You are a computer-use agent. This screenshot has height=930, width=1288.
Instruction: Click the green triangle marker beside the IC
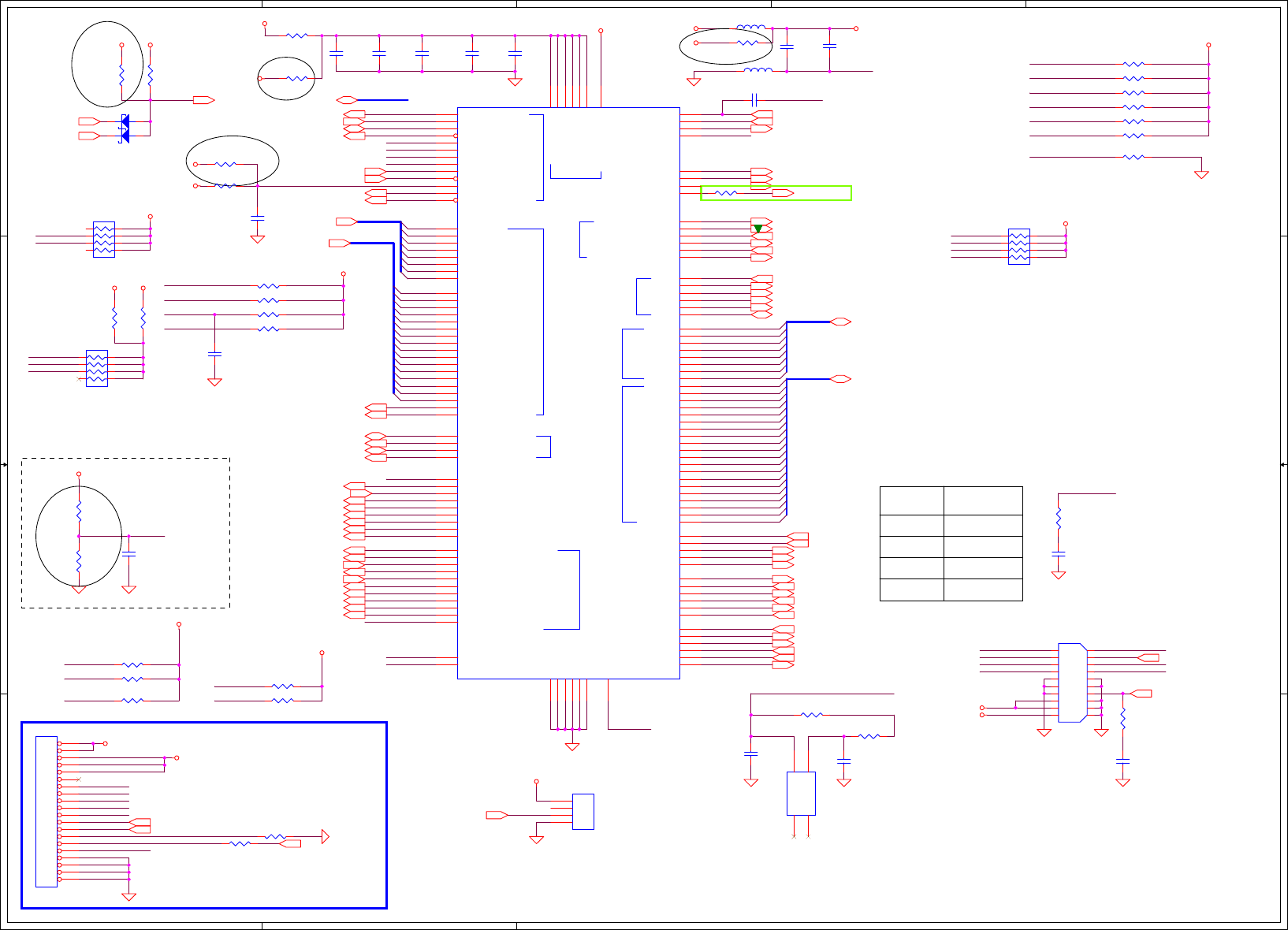758,229
